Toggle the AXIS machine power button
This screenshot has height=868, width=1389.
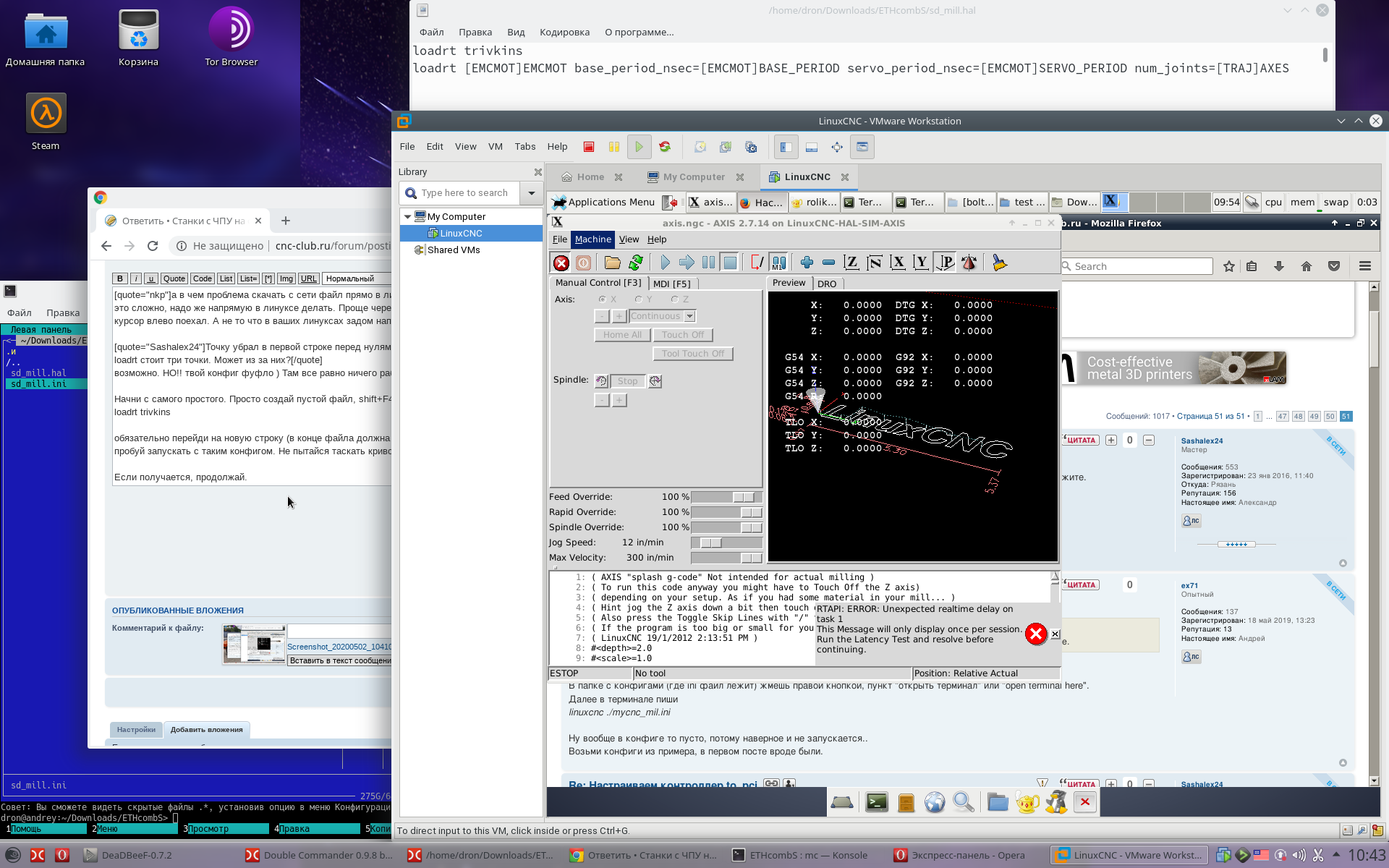(x=583, y=263)
